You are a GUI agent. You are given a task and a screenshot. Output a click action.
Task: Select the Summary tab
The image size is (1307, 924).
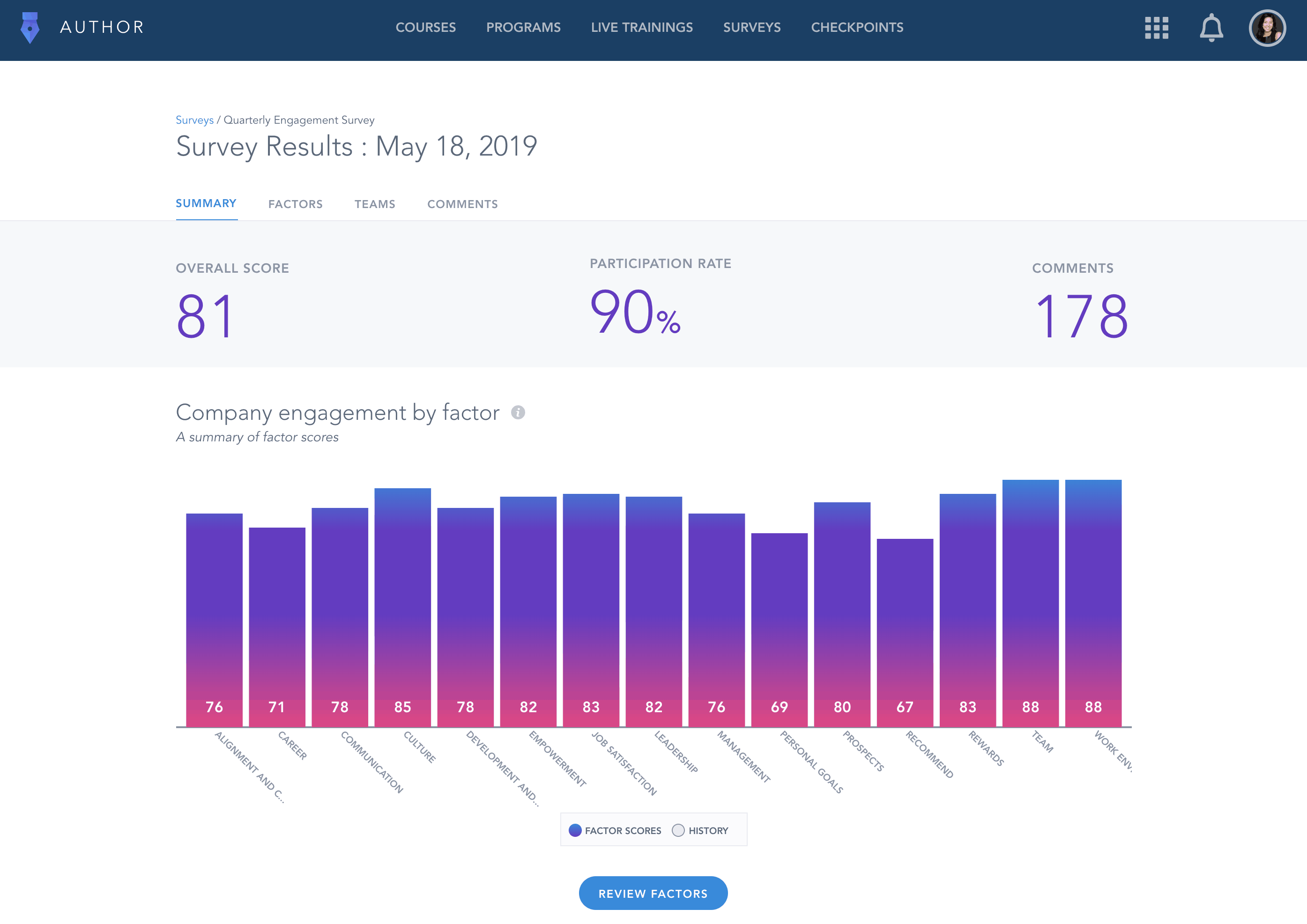[206, 203]
